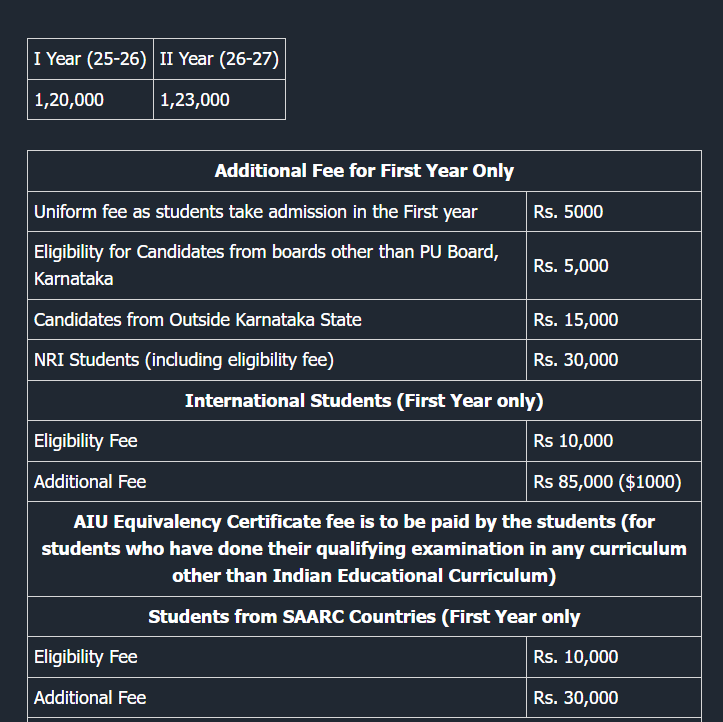This screenshot has width=723, height=722.
Task: Select the Rs. 5000 uniform fee amount
Action: 568,212
